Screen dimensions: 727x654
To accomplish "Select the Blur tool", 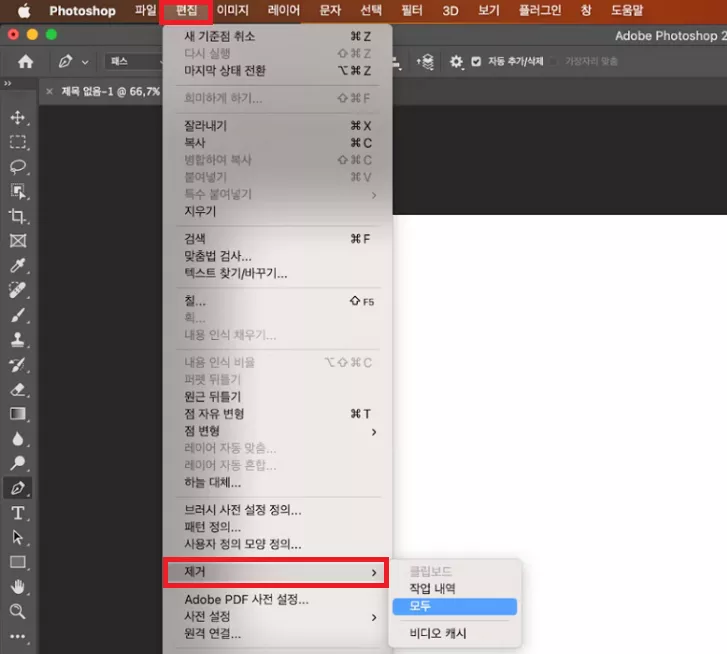I will tap(18, 438).
